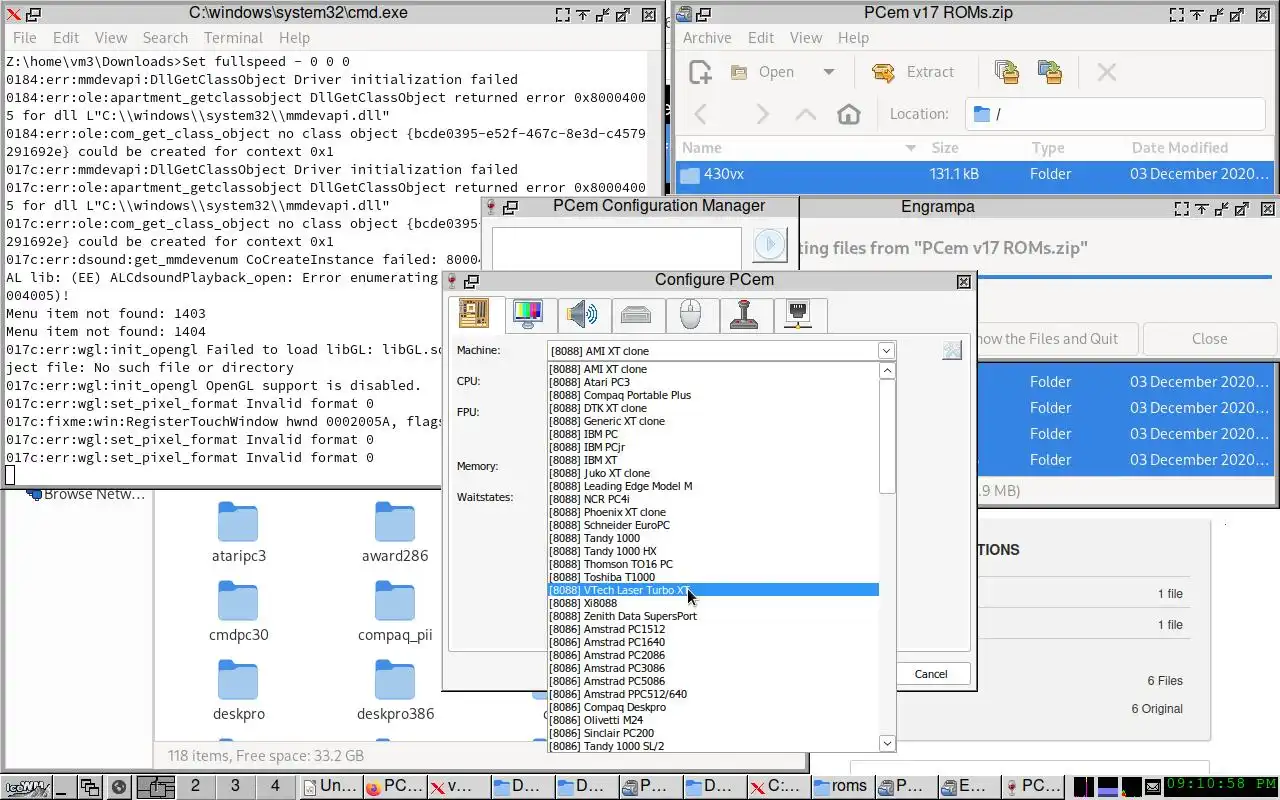Click the config list box in Configuration Manager
1280x800 pixels.
[616, 248]
